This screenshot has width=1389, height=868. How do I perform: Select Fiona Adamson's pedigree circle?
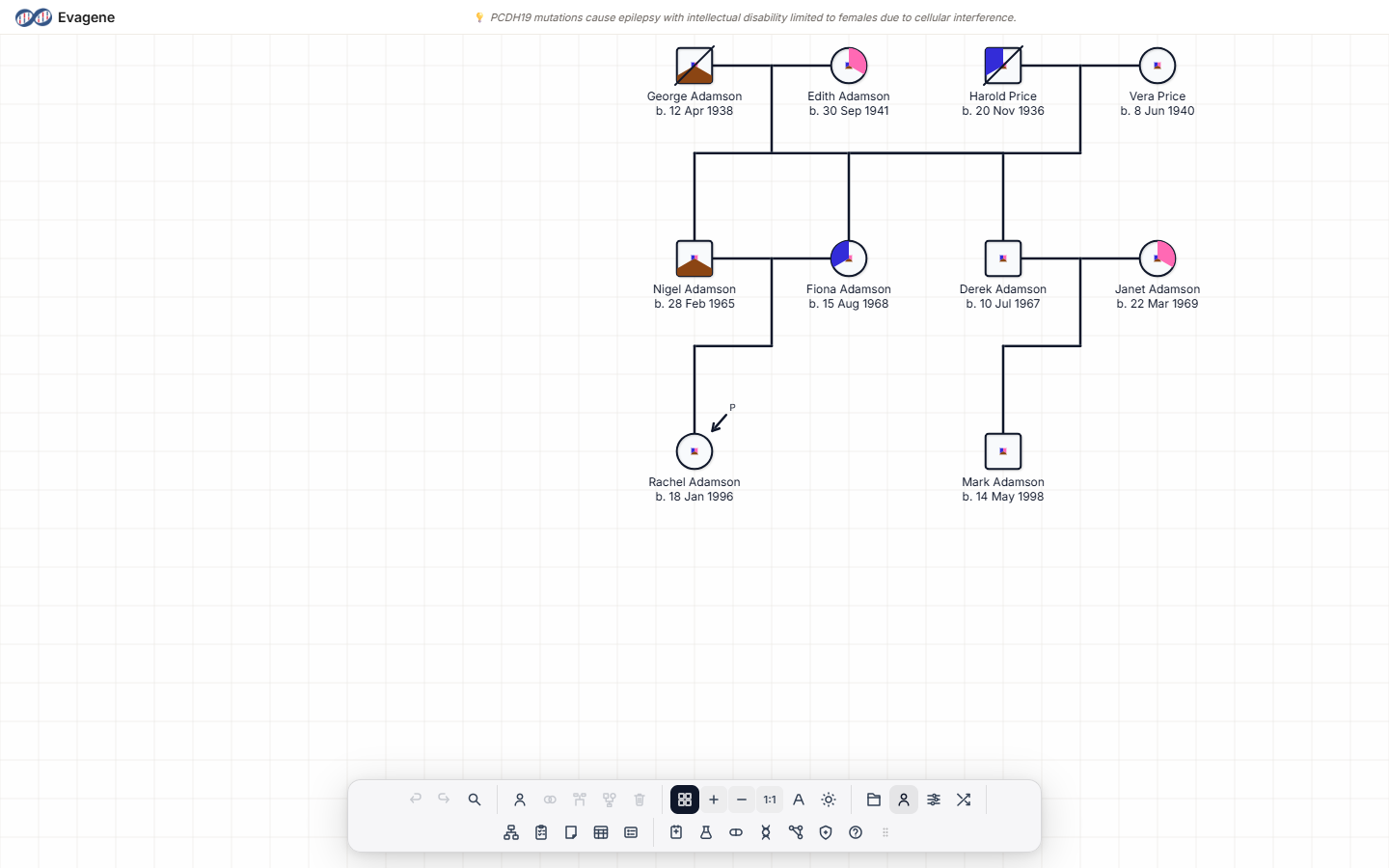[849, 258]
